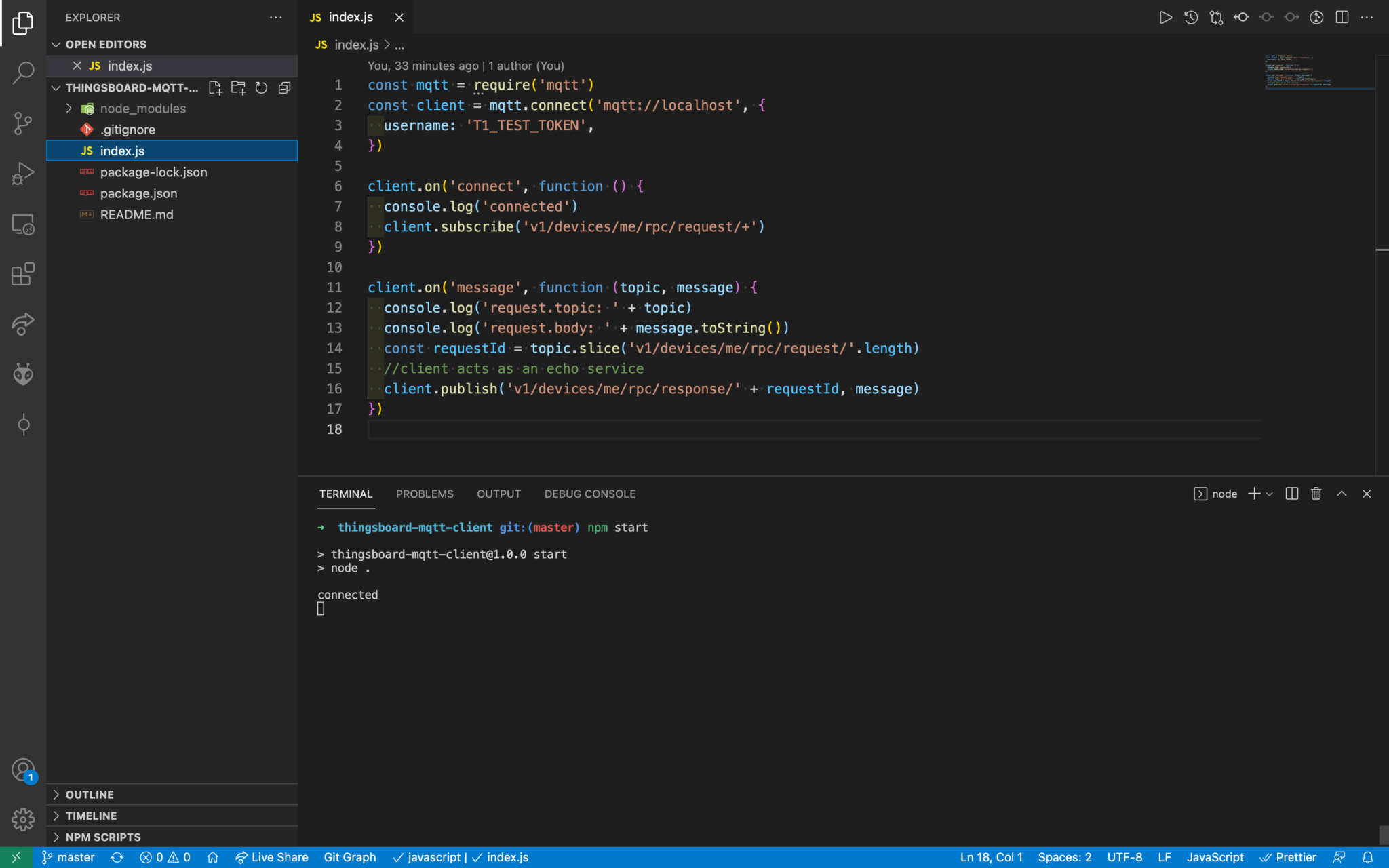Click the home icon in status bar

pyautogui.click(x=213, y=857)
